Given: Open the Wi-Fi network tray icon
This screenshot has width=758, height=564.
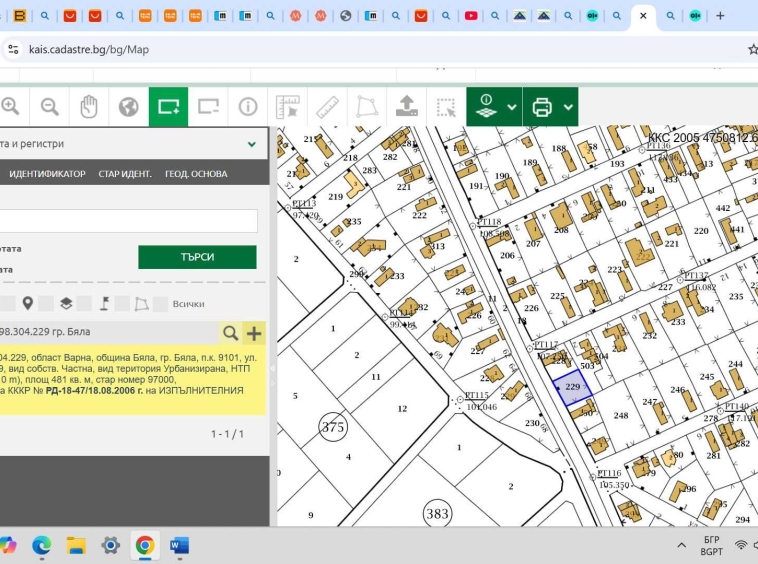Looking at the screenshot, I should 741,545.
